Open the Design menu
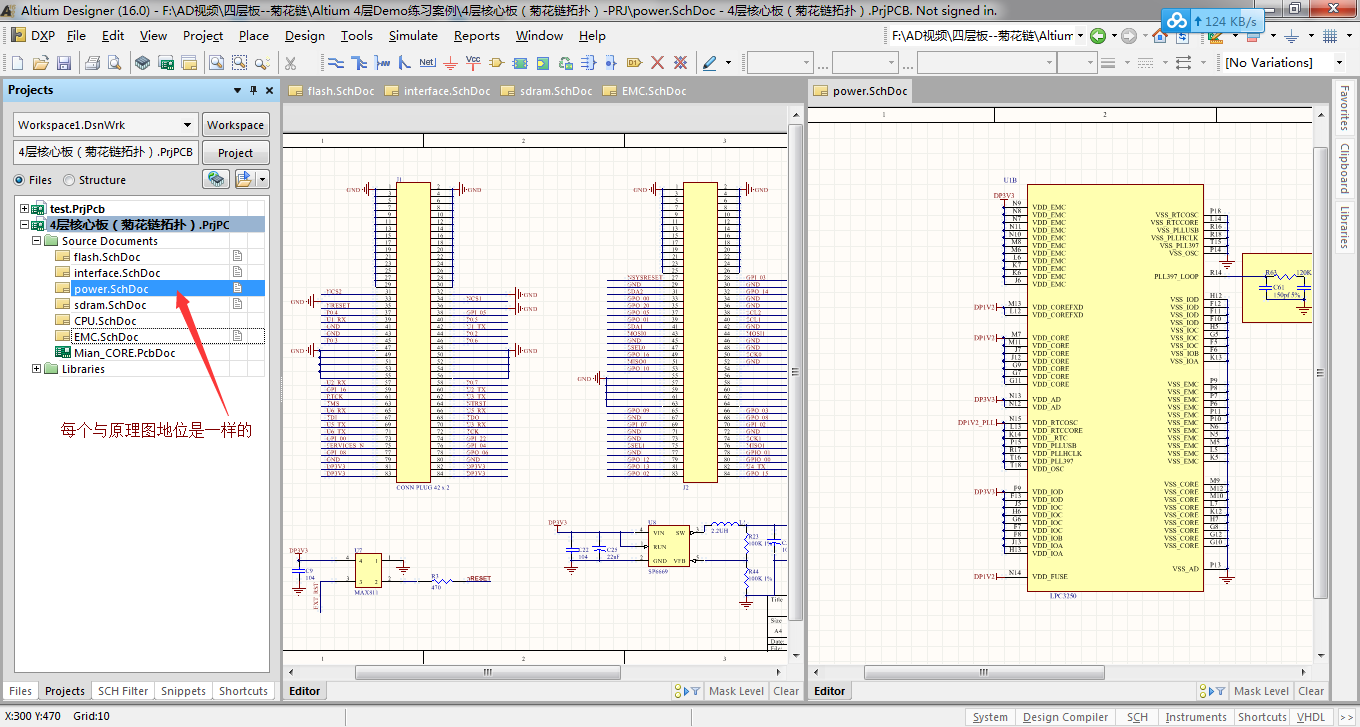Screen dimensions: 1360x727 [x=305, y=36]
